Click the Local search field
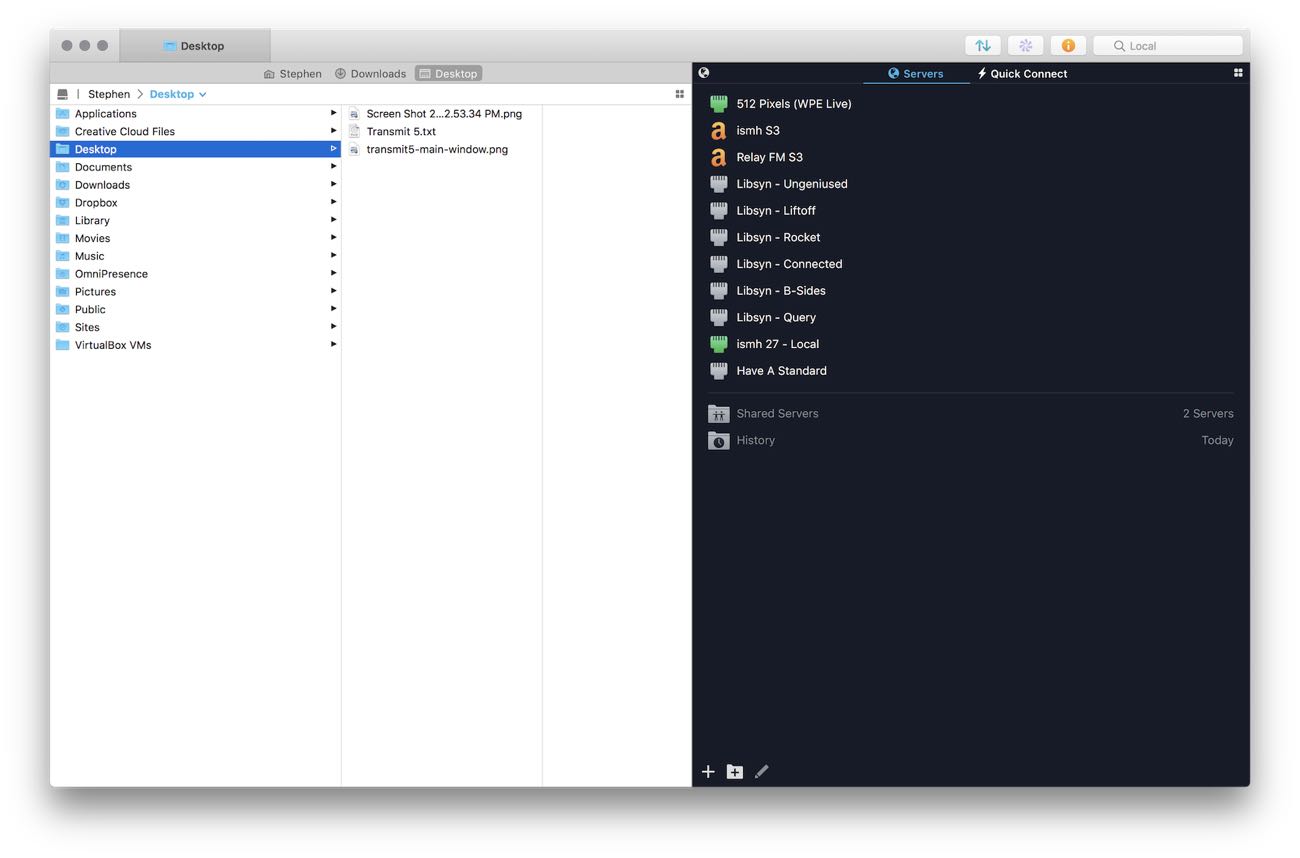This screenshot has height=858, width=1300. coord(1168,46)
